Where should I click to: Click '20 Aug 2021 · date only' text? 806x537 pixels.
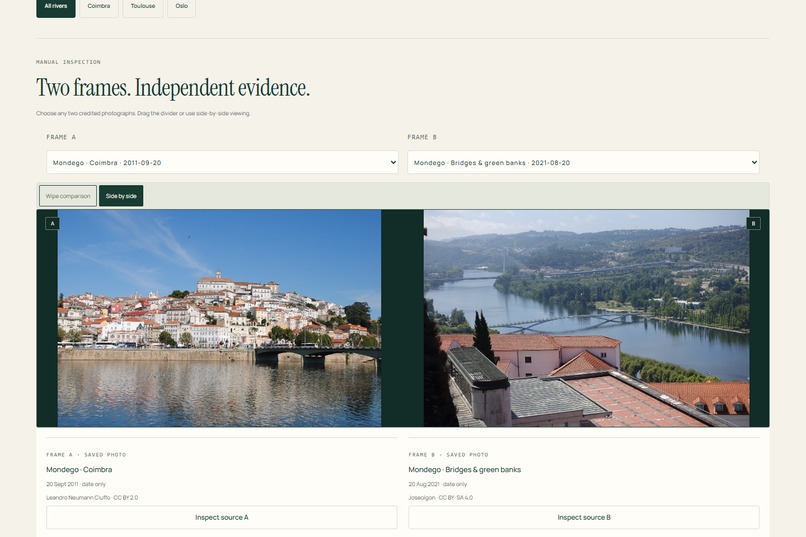pyautogui.click(x=438, y=484)
